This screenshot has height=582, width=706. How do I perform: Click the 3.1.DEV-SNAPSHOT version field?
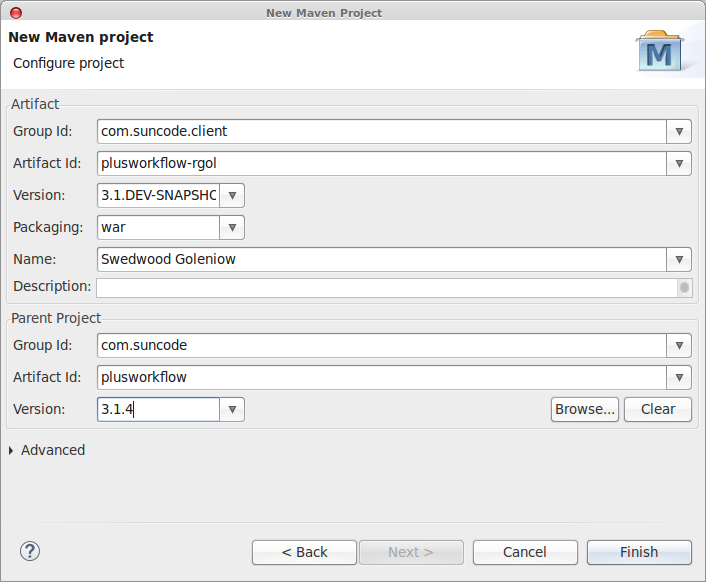(x=158, y=195)
